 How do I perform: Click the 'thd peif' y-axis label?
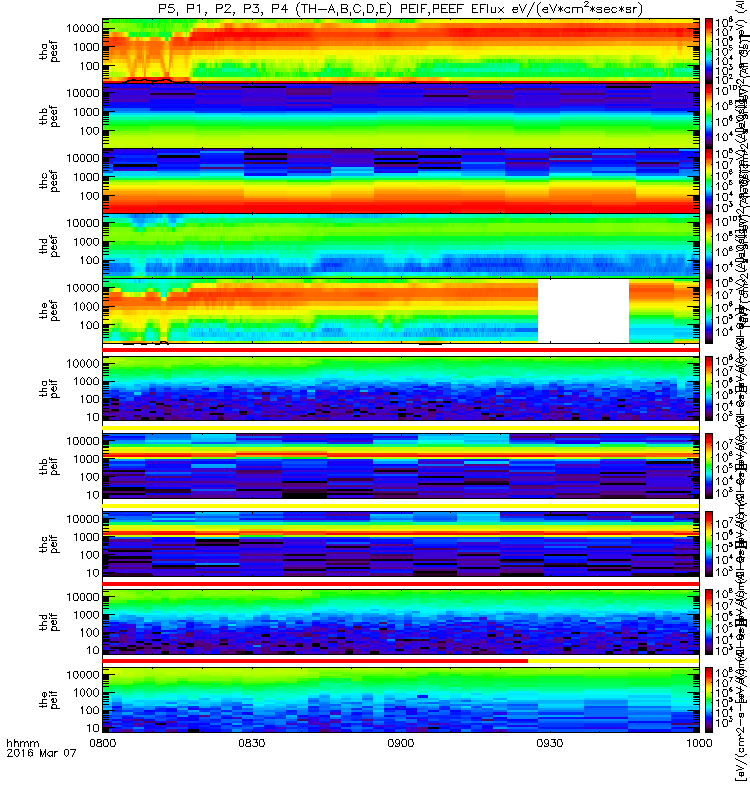(x=49, y=622)
